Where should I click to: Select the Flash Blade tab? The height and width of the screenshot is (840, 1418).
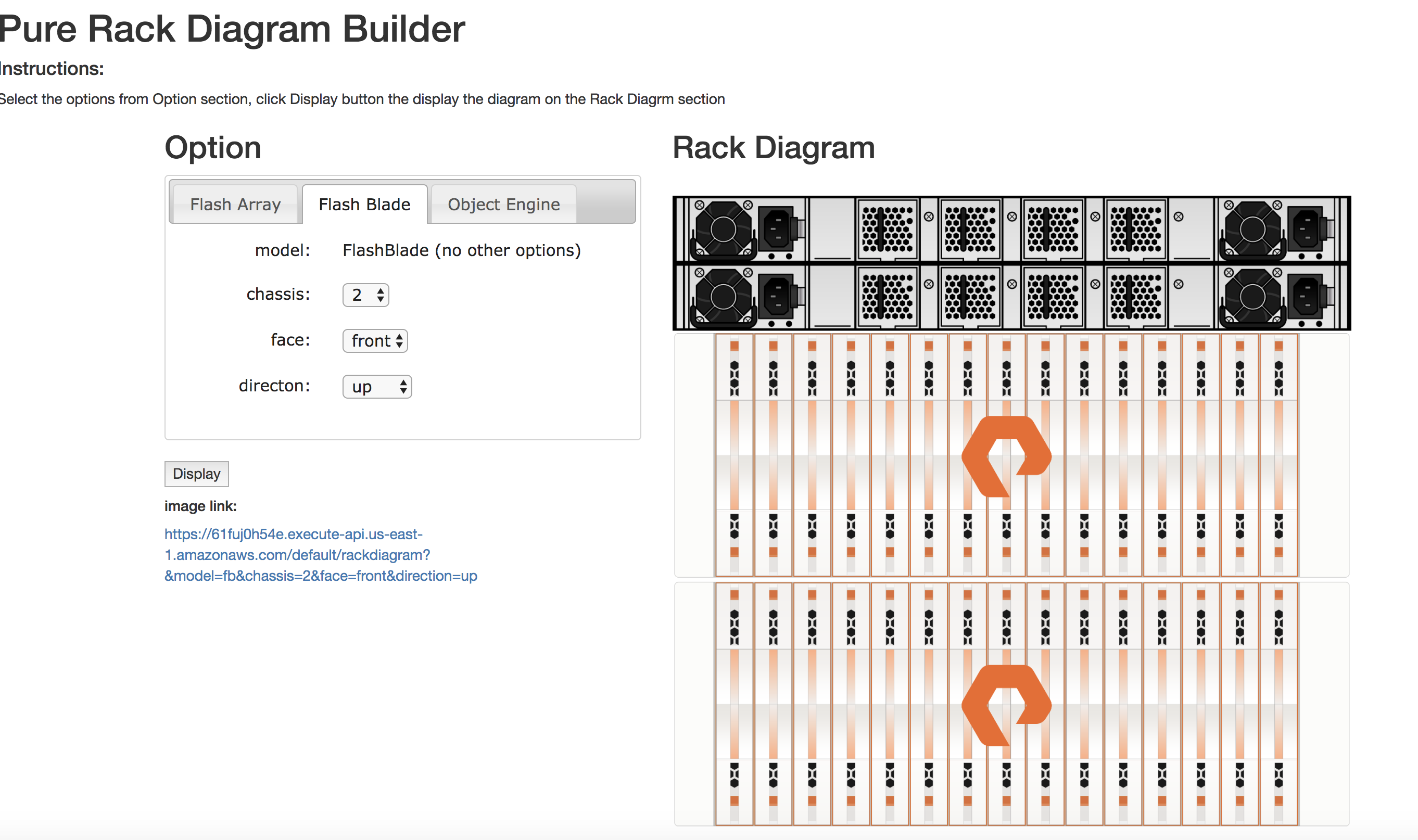(364, 205)
